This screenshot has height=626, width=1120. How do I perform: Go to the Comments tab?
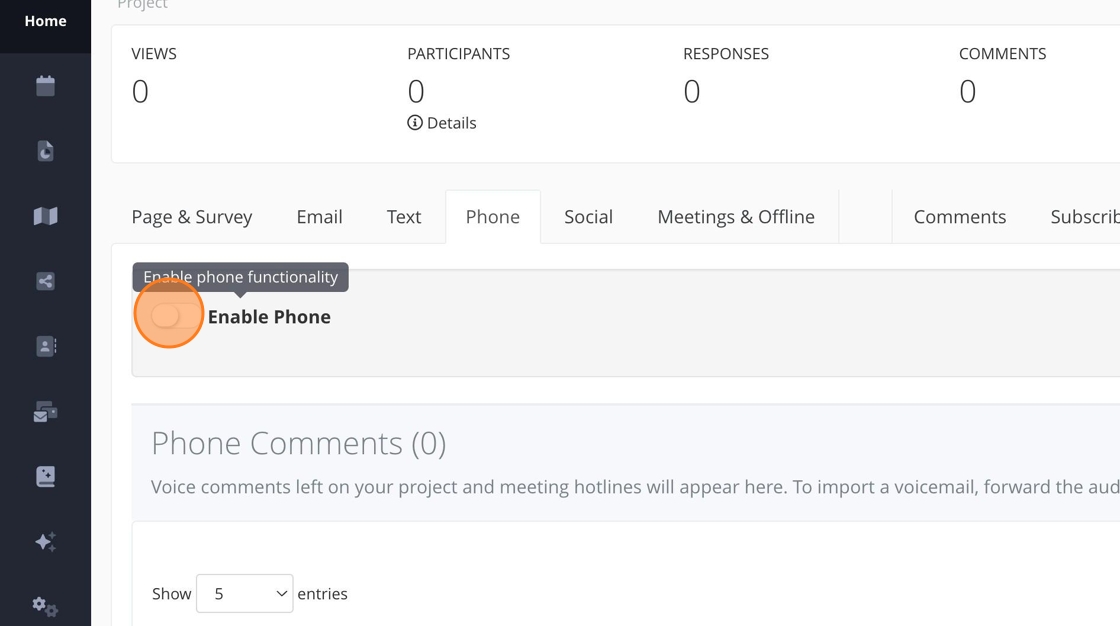point(959,217)
